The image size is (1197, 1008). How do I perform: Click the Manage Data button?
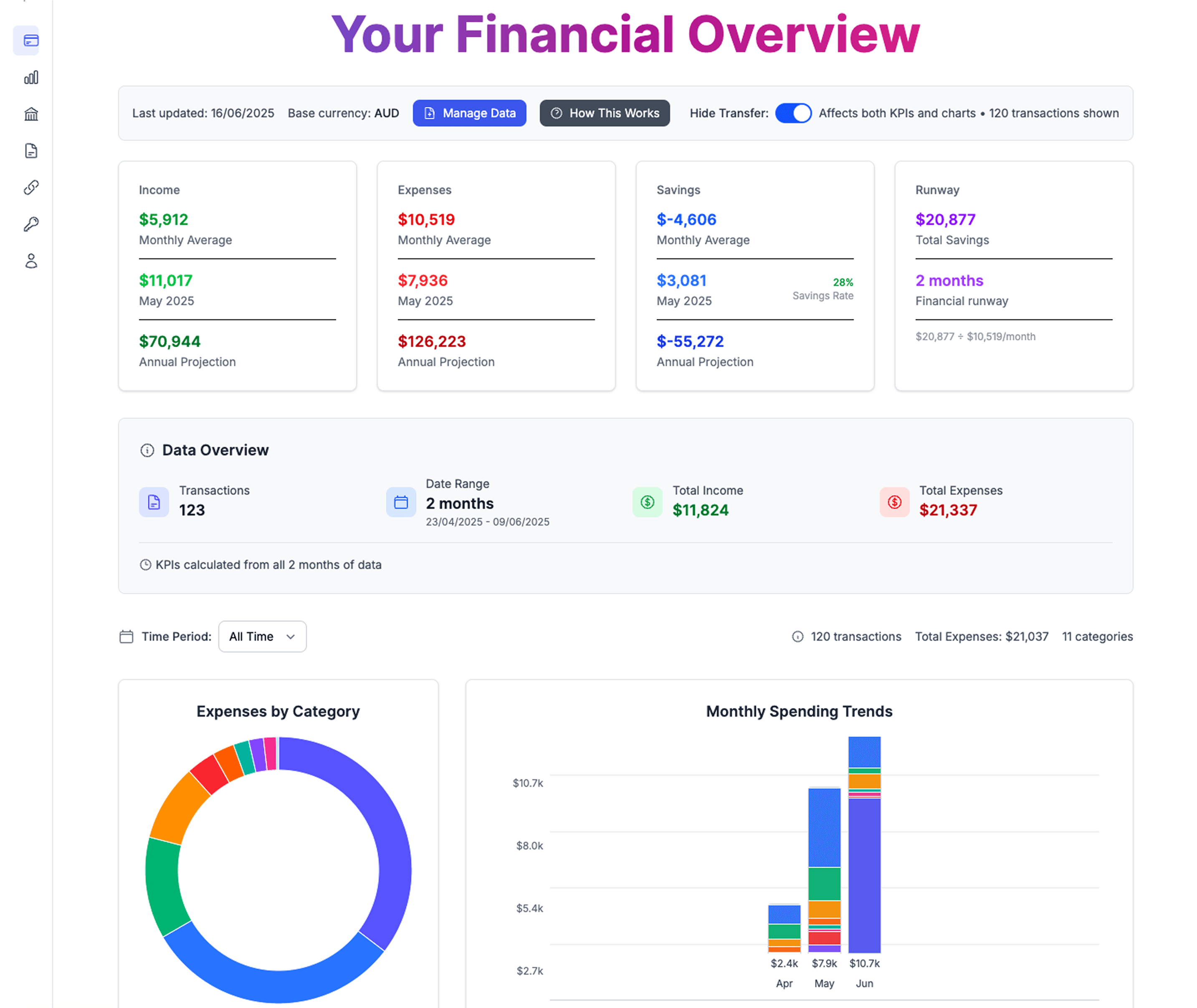coord(469,113)
